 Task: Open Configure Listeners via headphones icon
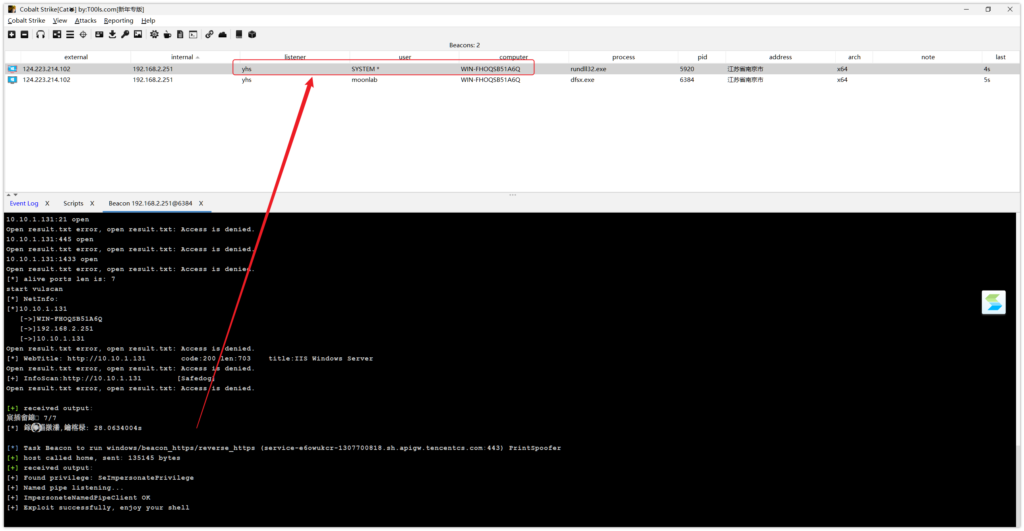40,35
